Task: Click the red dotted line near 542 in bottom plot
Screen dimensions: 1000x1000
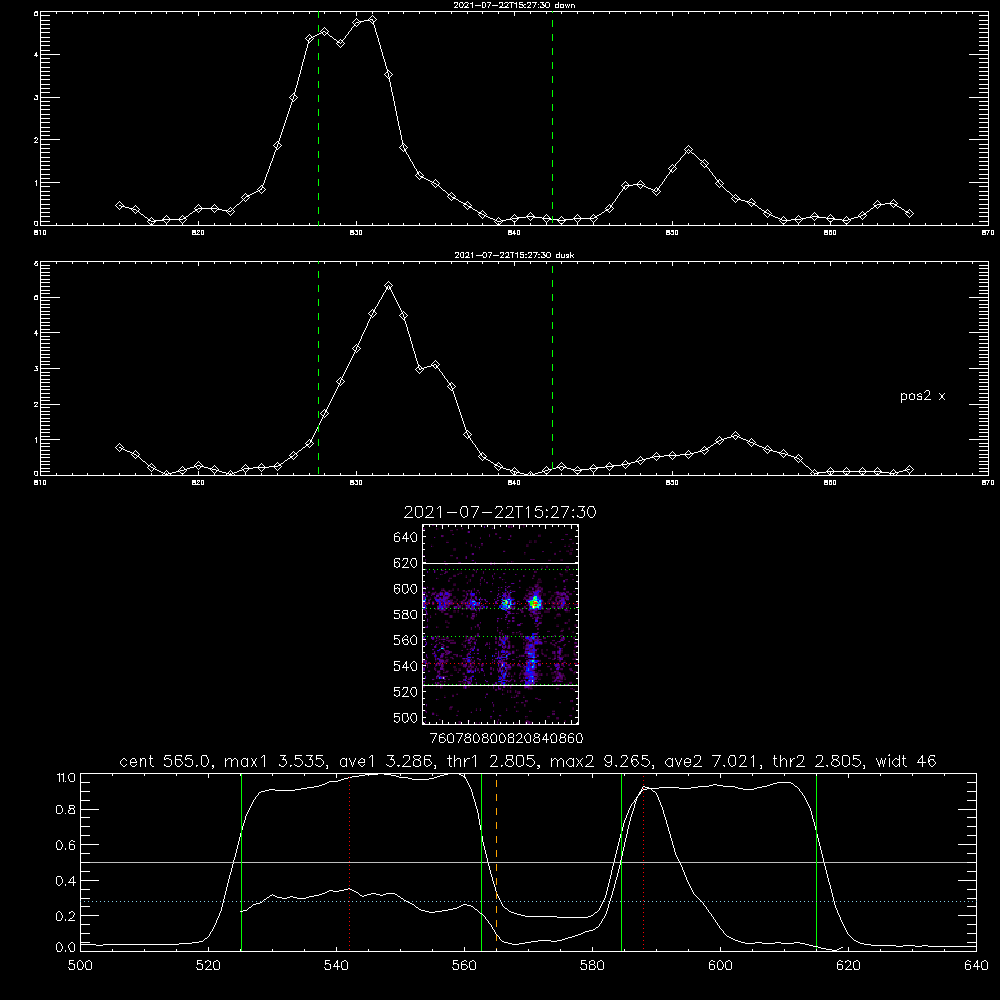Action: pyautogui.click(x=349, y=861)
